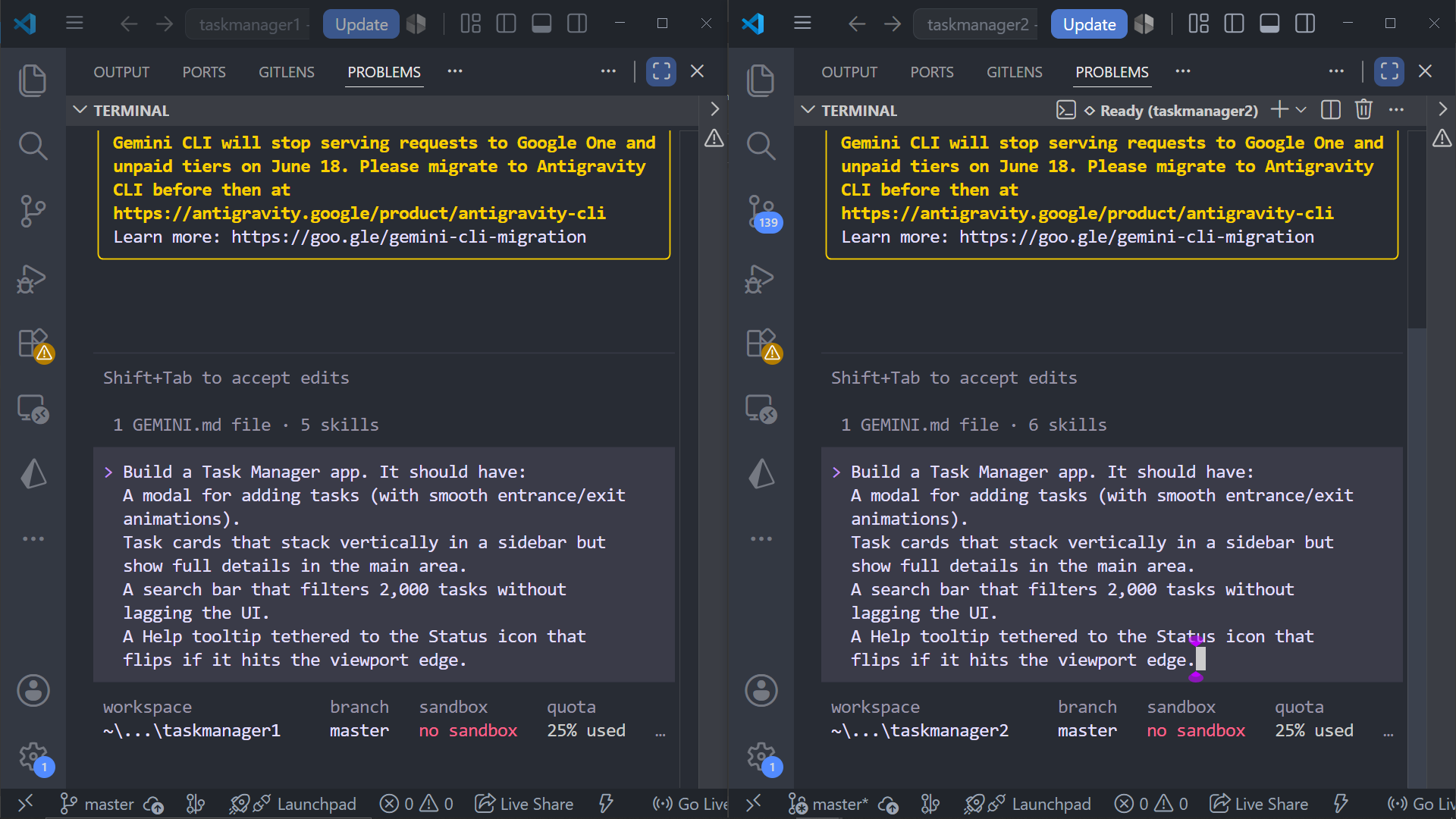Click Update button in taskmanager1 title bar

tap(361, 24)
